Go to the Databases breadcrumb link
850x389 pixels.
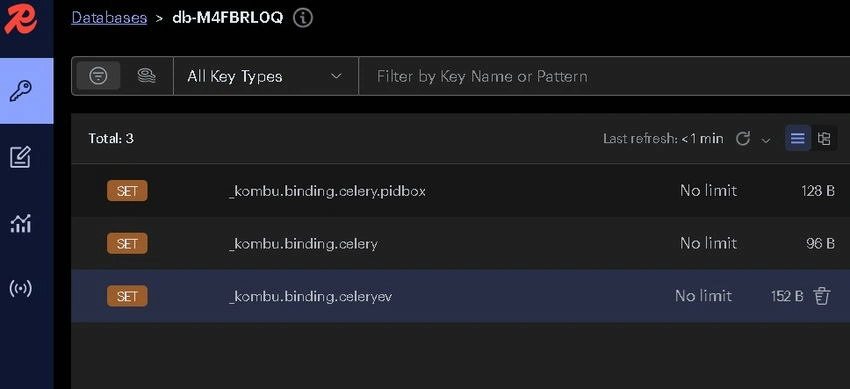click(x=109, y=17)
